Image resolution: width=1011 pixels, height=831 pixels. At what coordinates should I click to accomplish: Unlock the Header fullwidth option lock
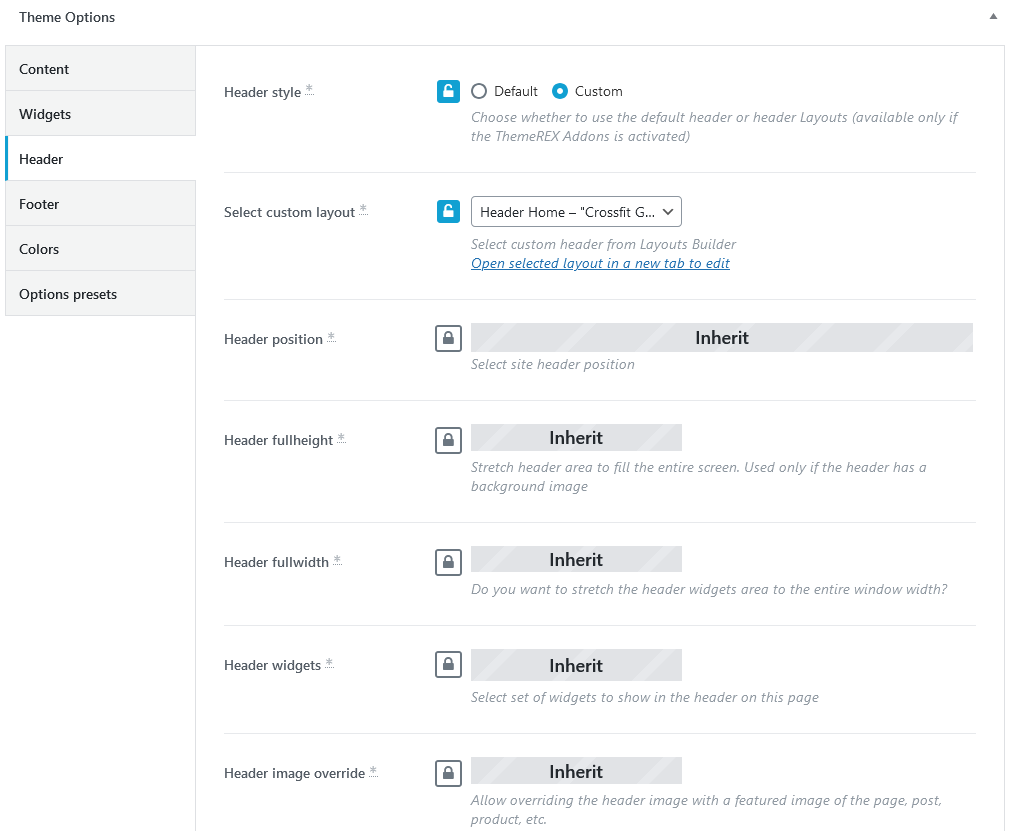tap(448, 562)
